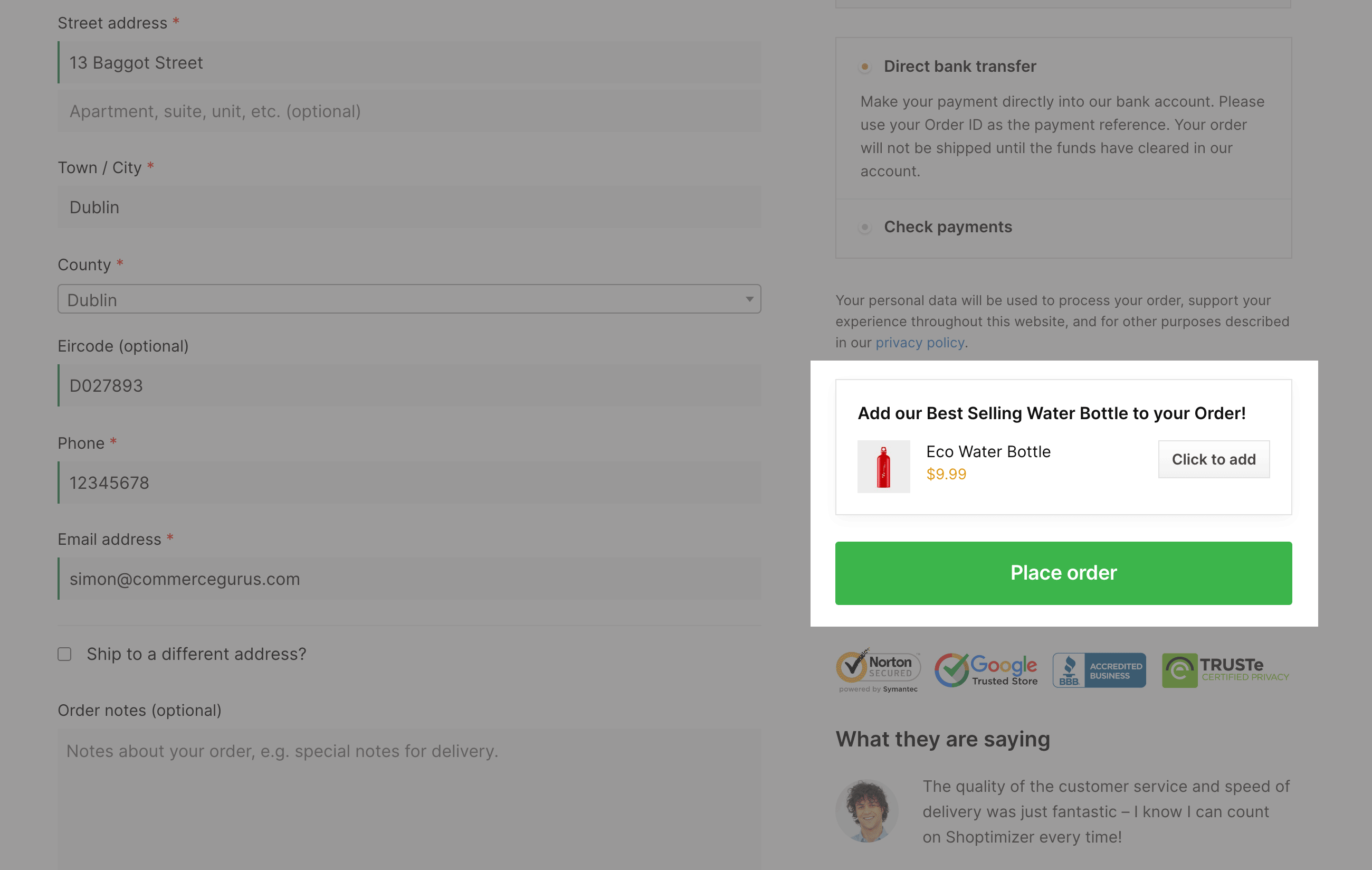The height and width of the screenshot is (870, 1372).
Task: Click the Town / City field
Action: tap(409, 207)
